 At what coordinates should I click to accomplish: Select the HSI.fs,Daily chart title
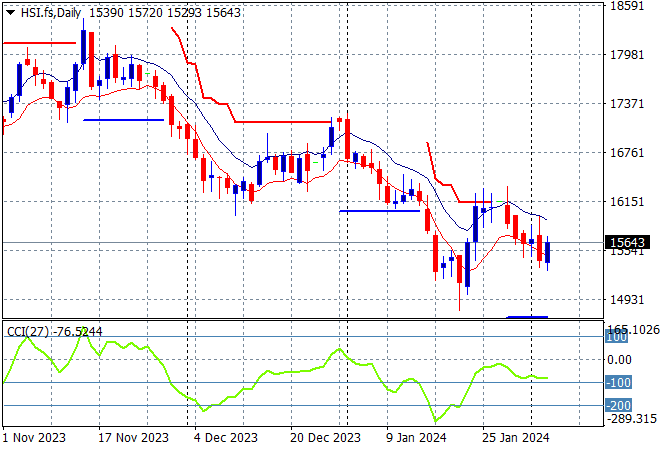pyautogui.click(x=50, y=10)
